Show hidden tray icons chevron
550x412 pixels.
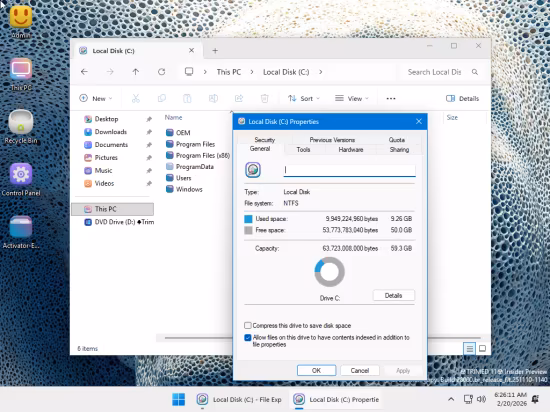pos(451,399)
